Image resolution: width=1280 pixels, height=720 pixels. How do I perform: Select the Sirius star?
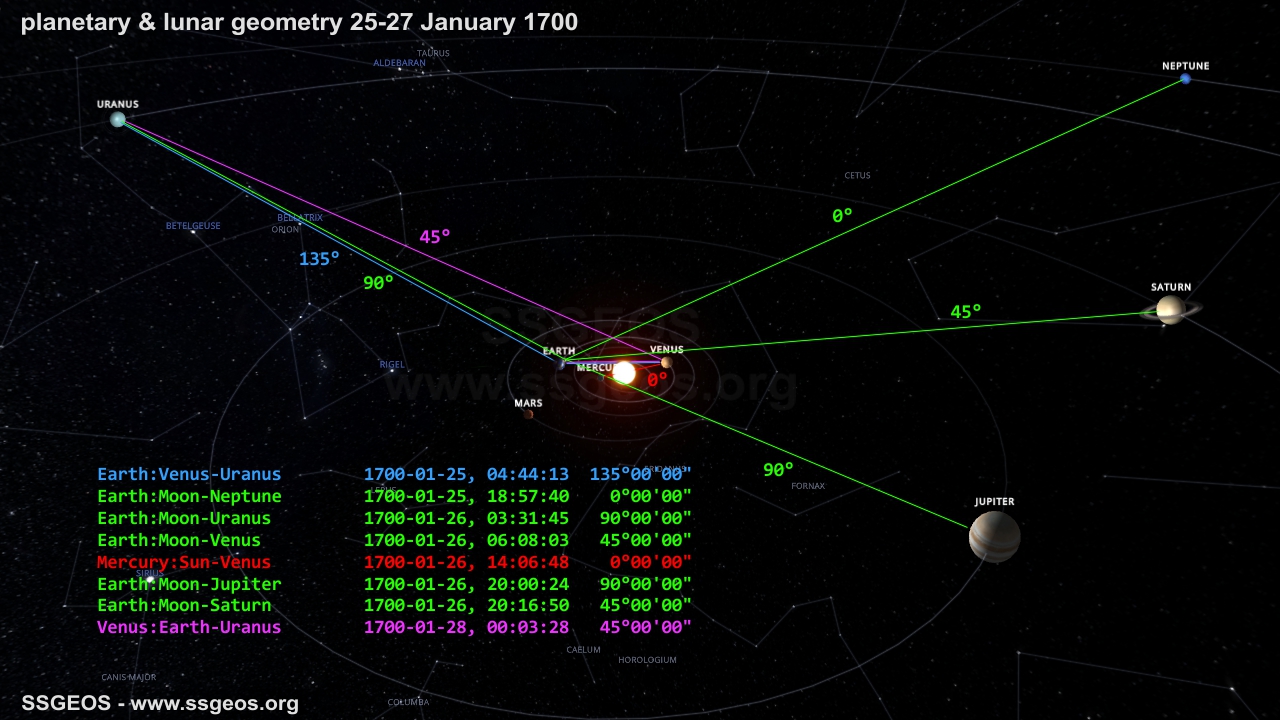(150, 580)
